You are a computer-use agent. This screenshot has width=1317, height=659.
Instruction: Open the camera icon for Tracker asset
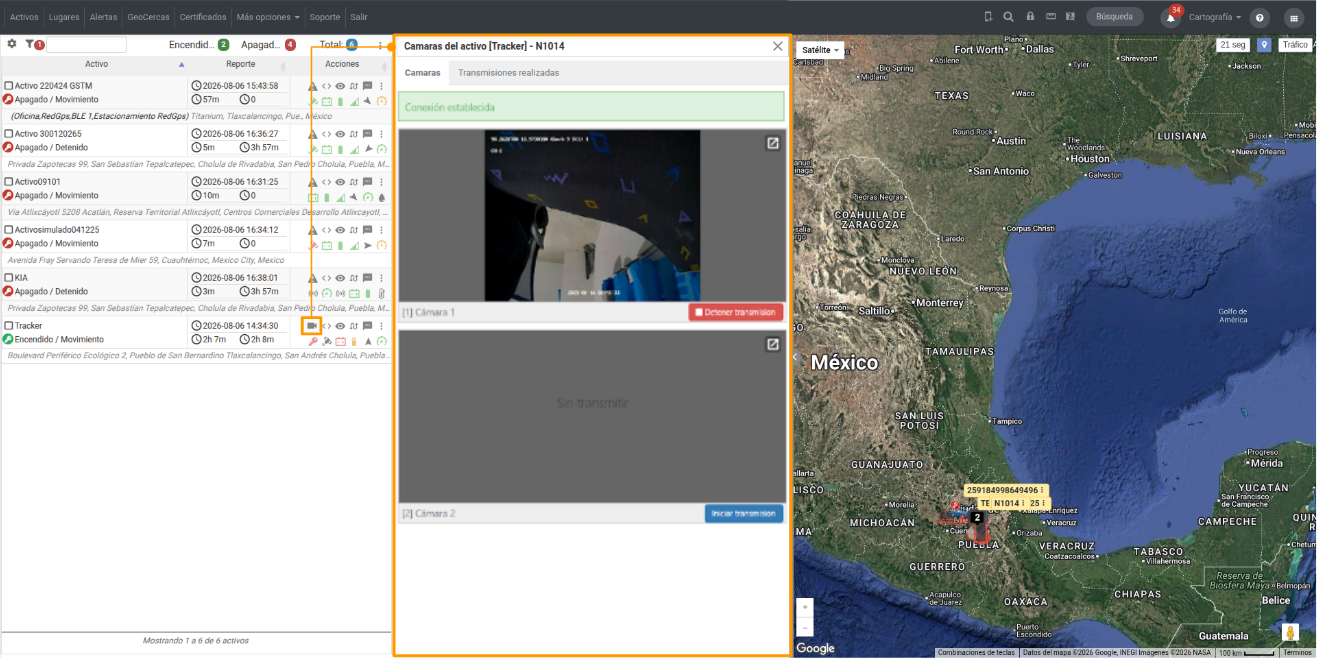click(312, 326)
